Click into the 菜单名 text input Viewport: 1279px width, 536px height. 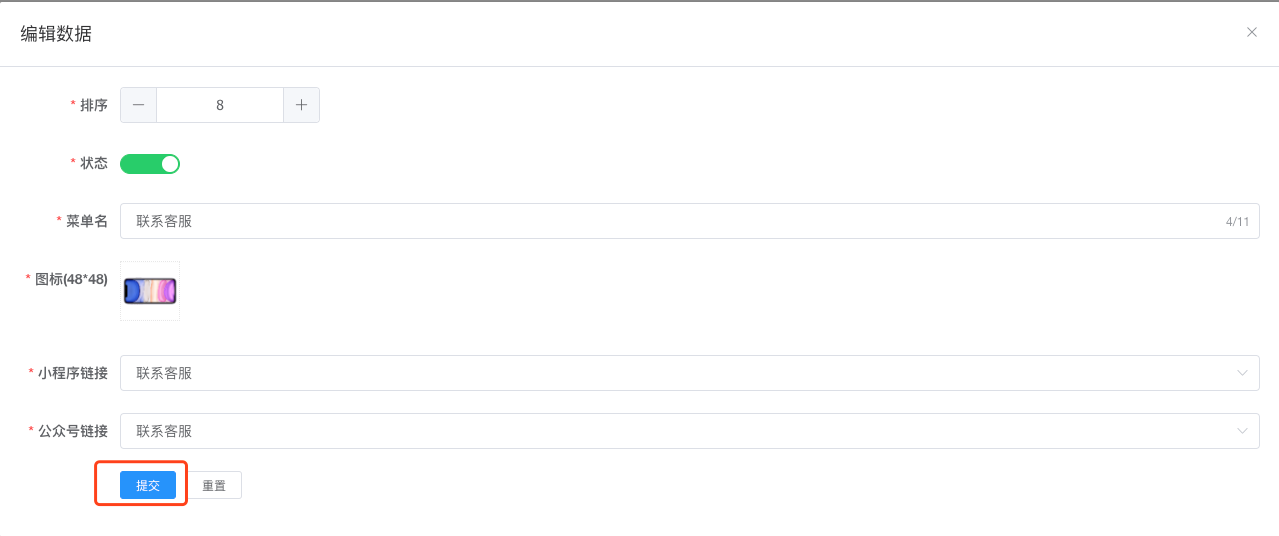(690, 221)
